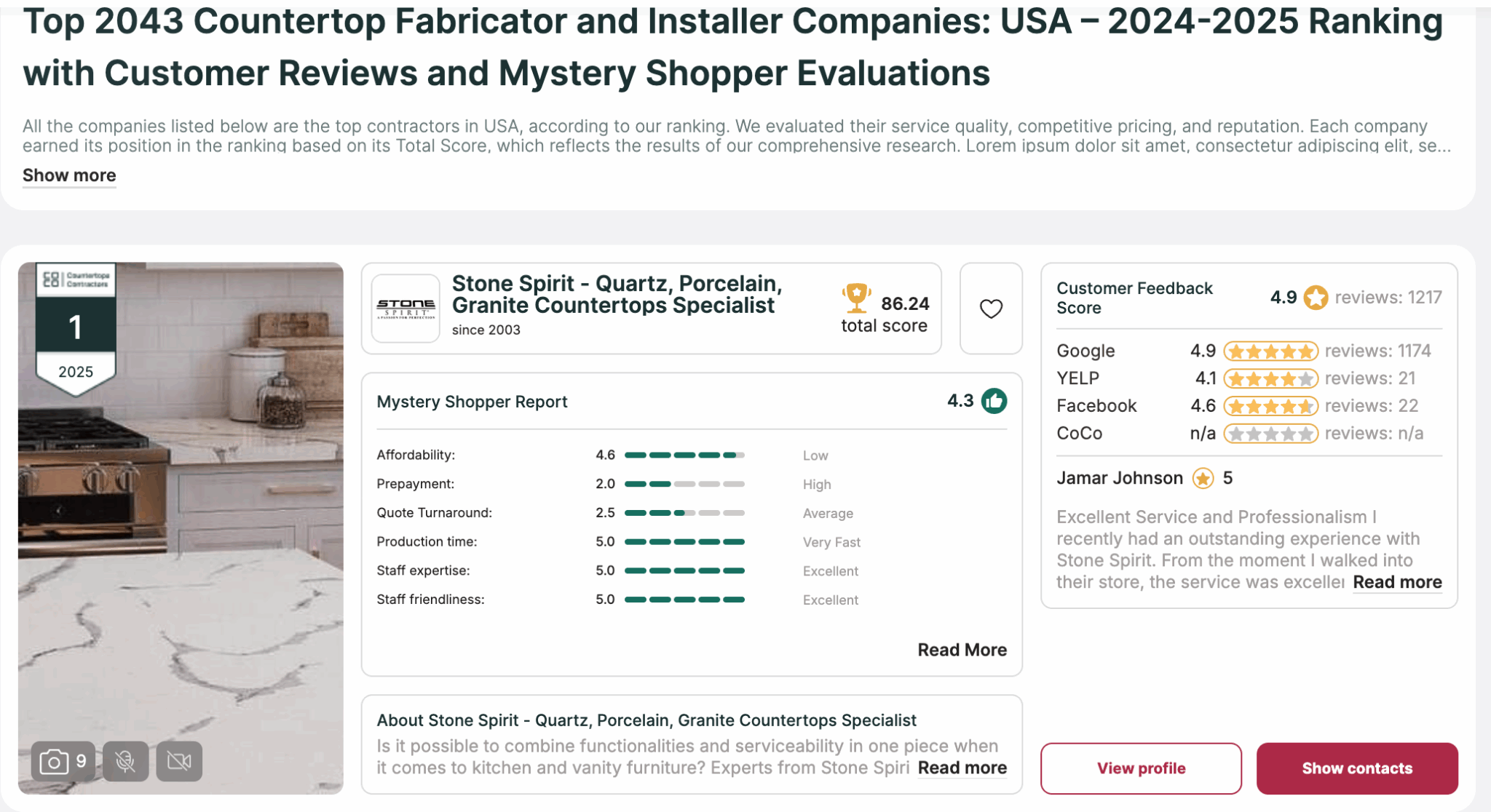This screenshot has width=1491, height=812.
Task: Add Stone Spirit to favorites with heart icon
Action: click(x=991, y=309)
